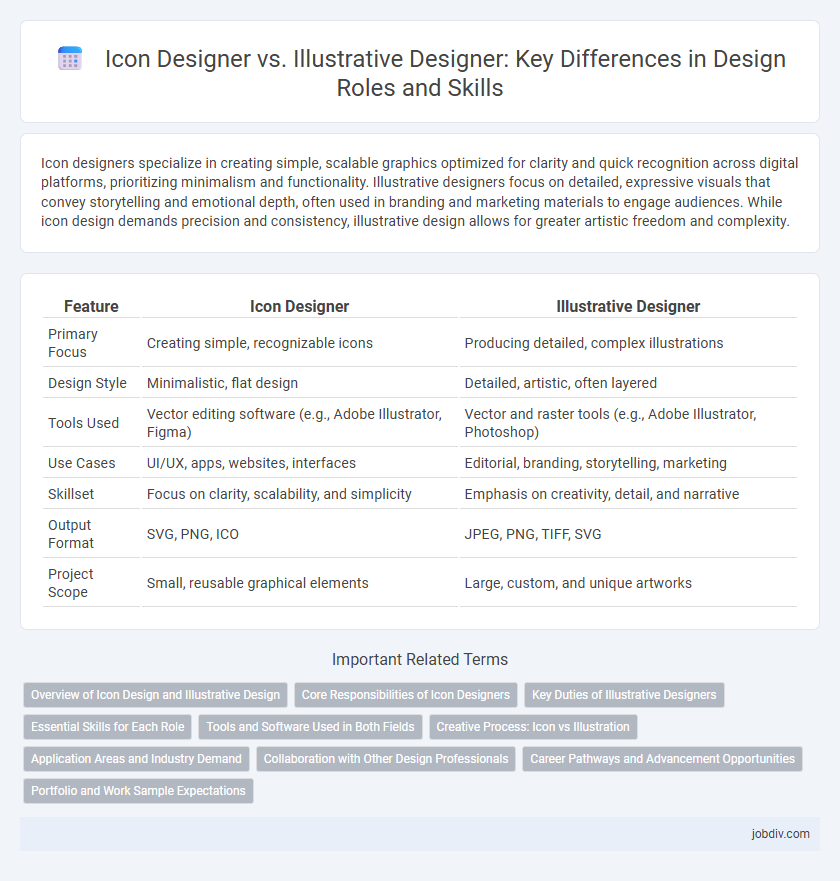
Task: Click the 'Icon Designer' column header
Action: tap(299, 306)
